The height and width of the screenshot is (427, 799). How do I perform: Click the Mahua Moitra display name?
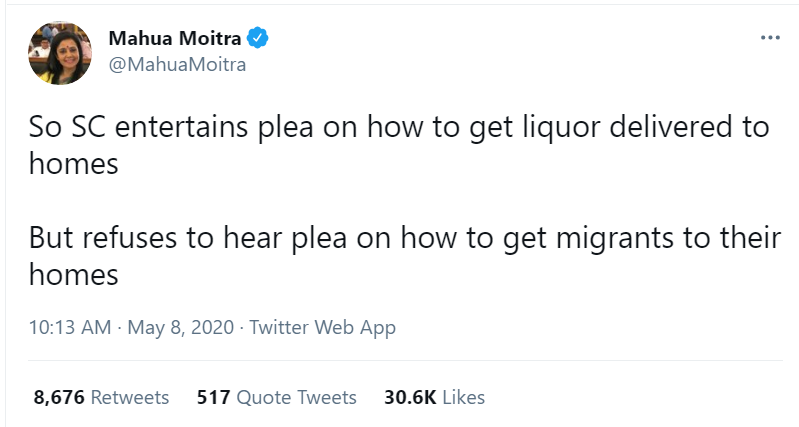click(175, 38)
